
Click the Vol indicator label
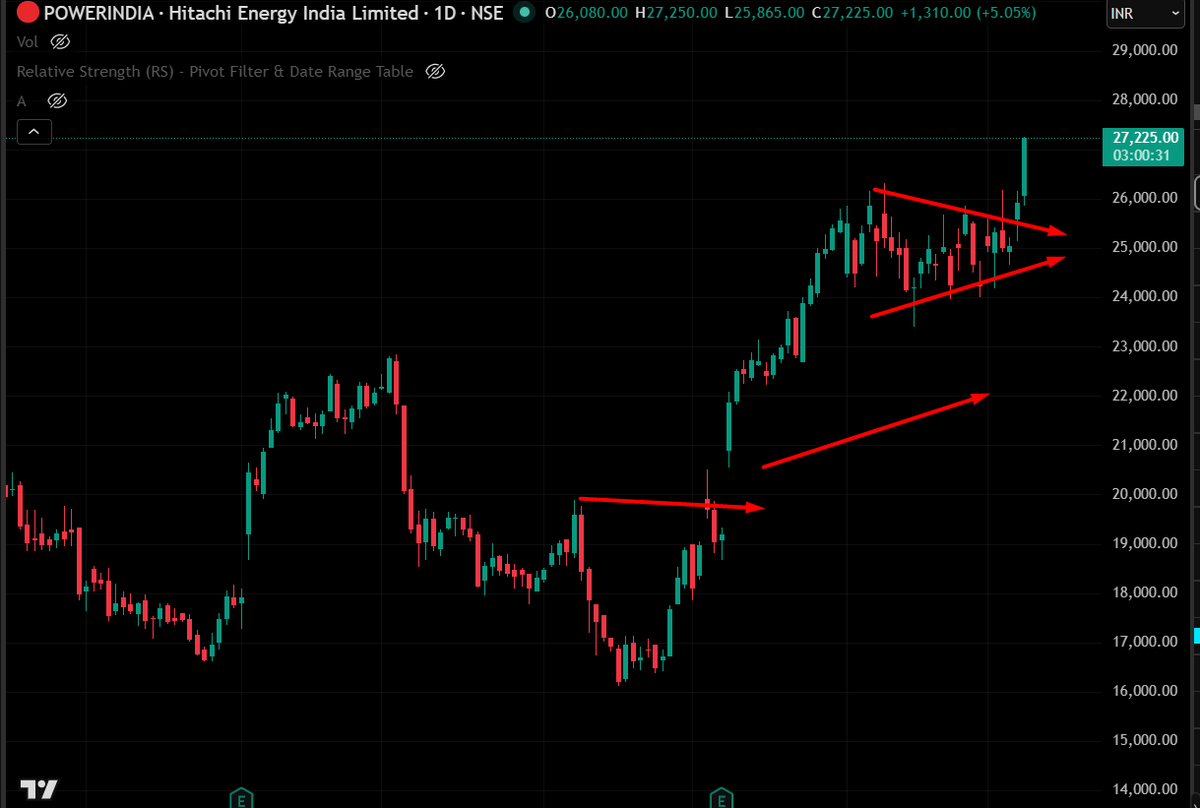coord(27,42)
